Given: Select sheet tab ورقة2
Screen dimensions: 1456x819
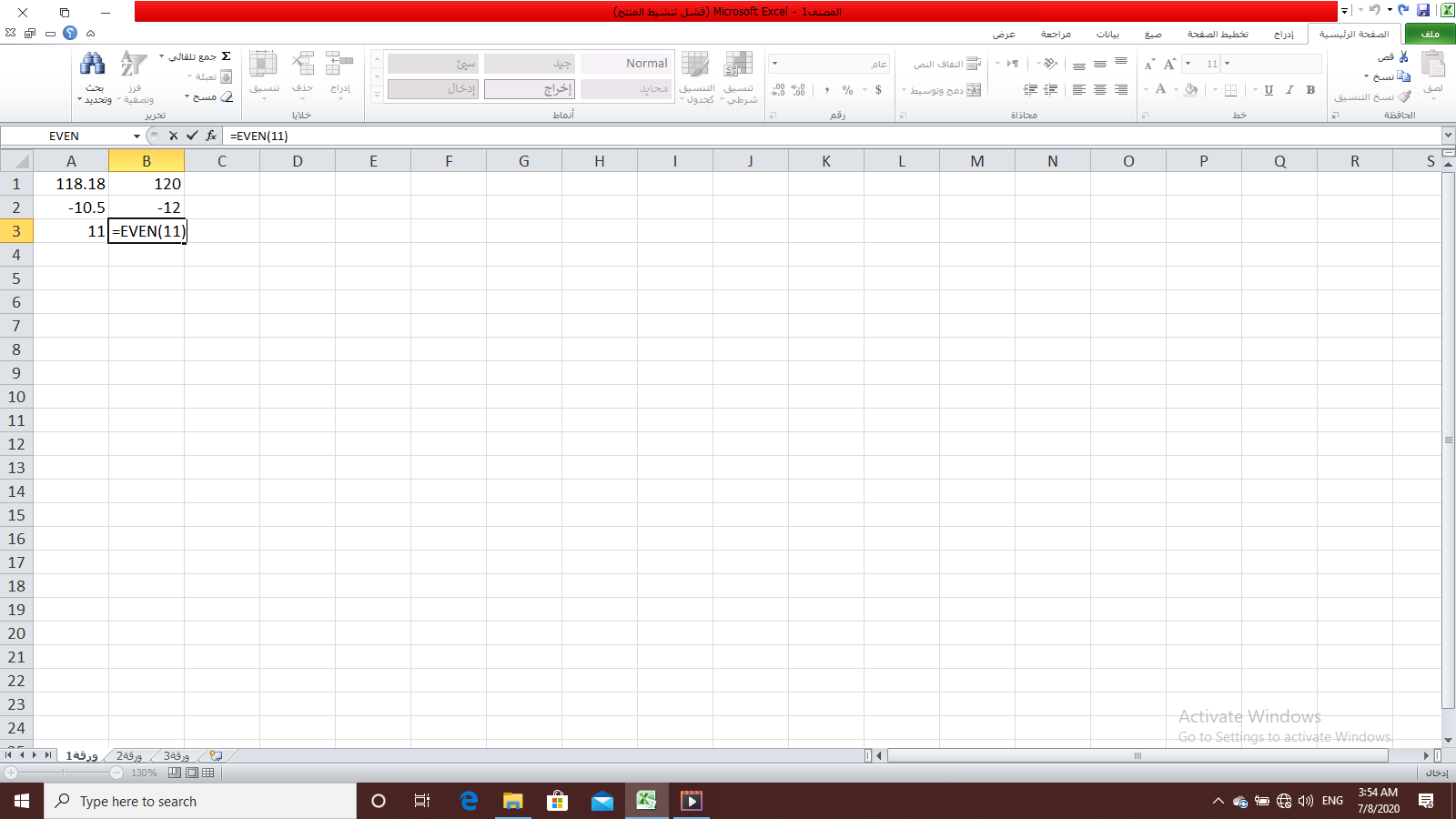Looking at the screenshot, I should click(x=129, y=755).
